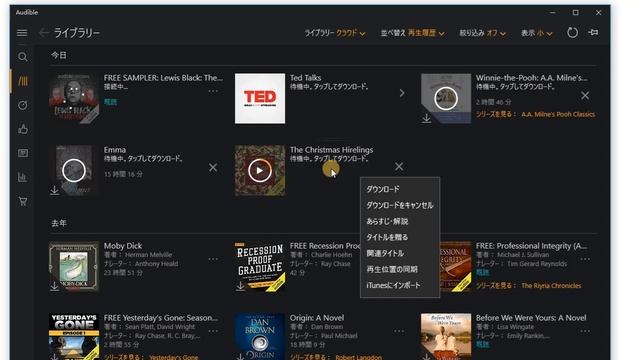The width and height of the screenshot is (640, 360).
Task: Open the shopping cart store icon
Action: 23,201
